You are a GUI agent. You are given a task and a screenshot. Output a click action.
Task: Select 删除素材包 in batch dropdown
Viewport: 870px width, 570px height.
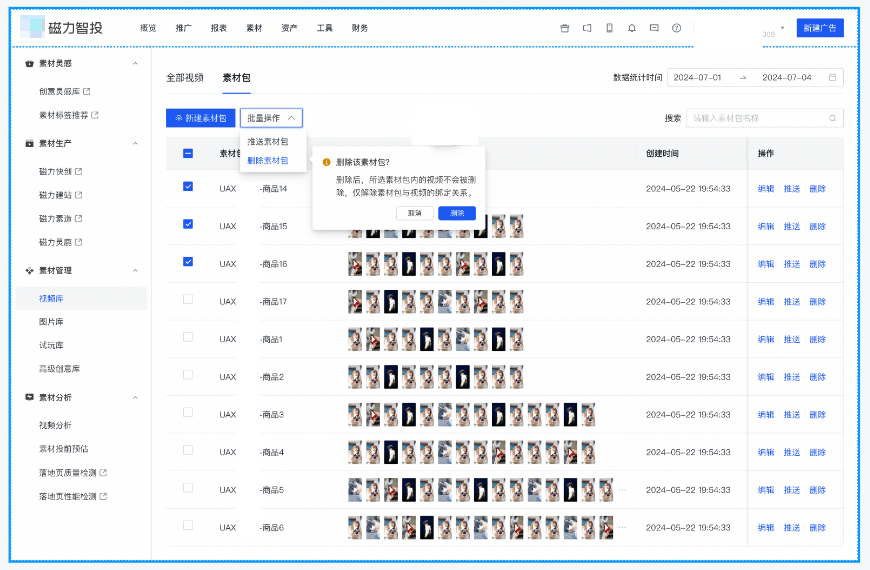pos(268,161)
